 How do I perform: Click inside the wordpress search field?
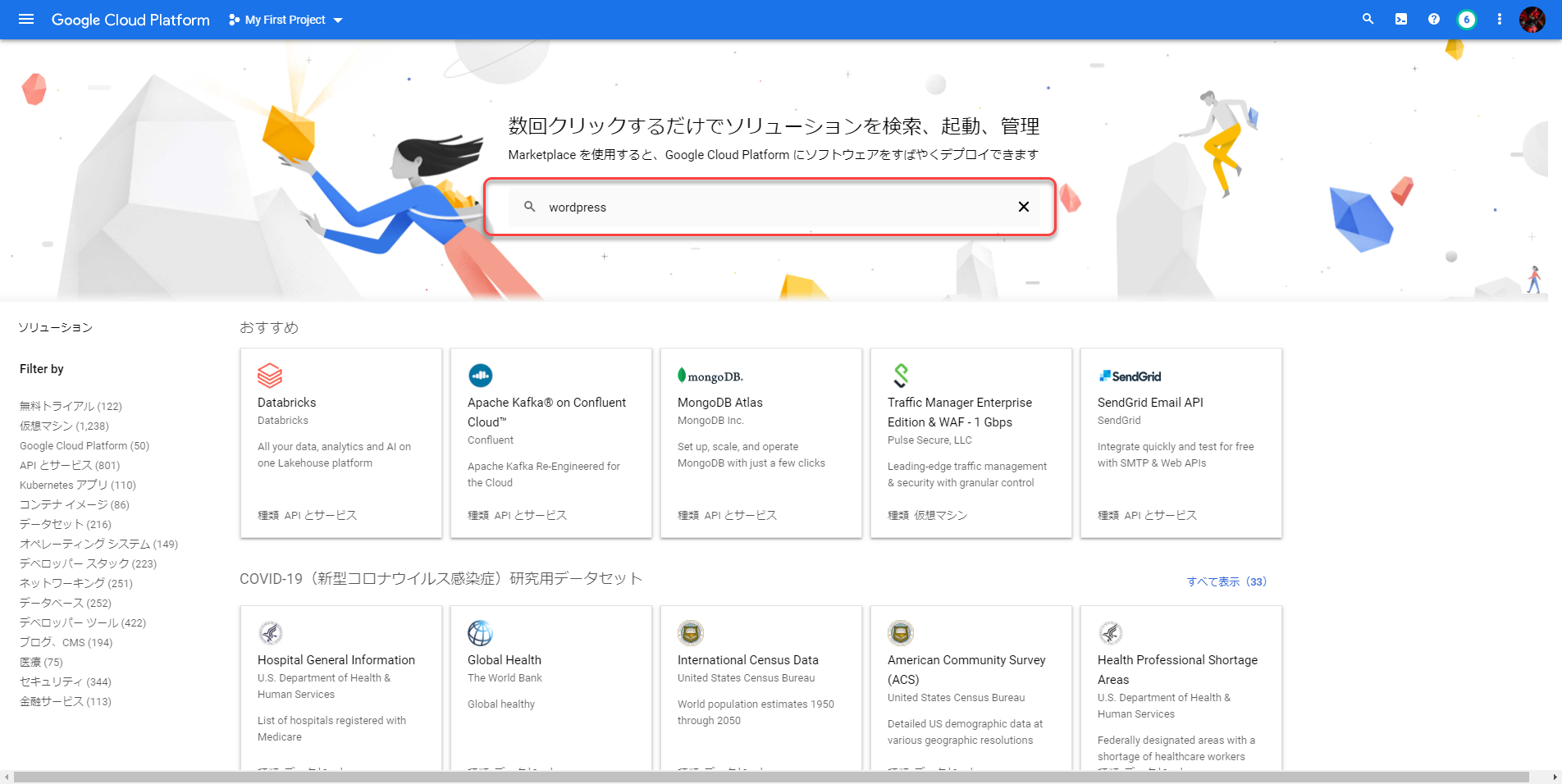[x=771, y=207]
